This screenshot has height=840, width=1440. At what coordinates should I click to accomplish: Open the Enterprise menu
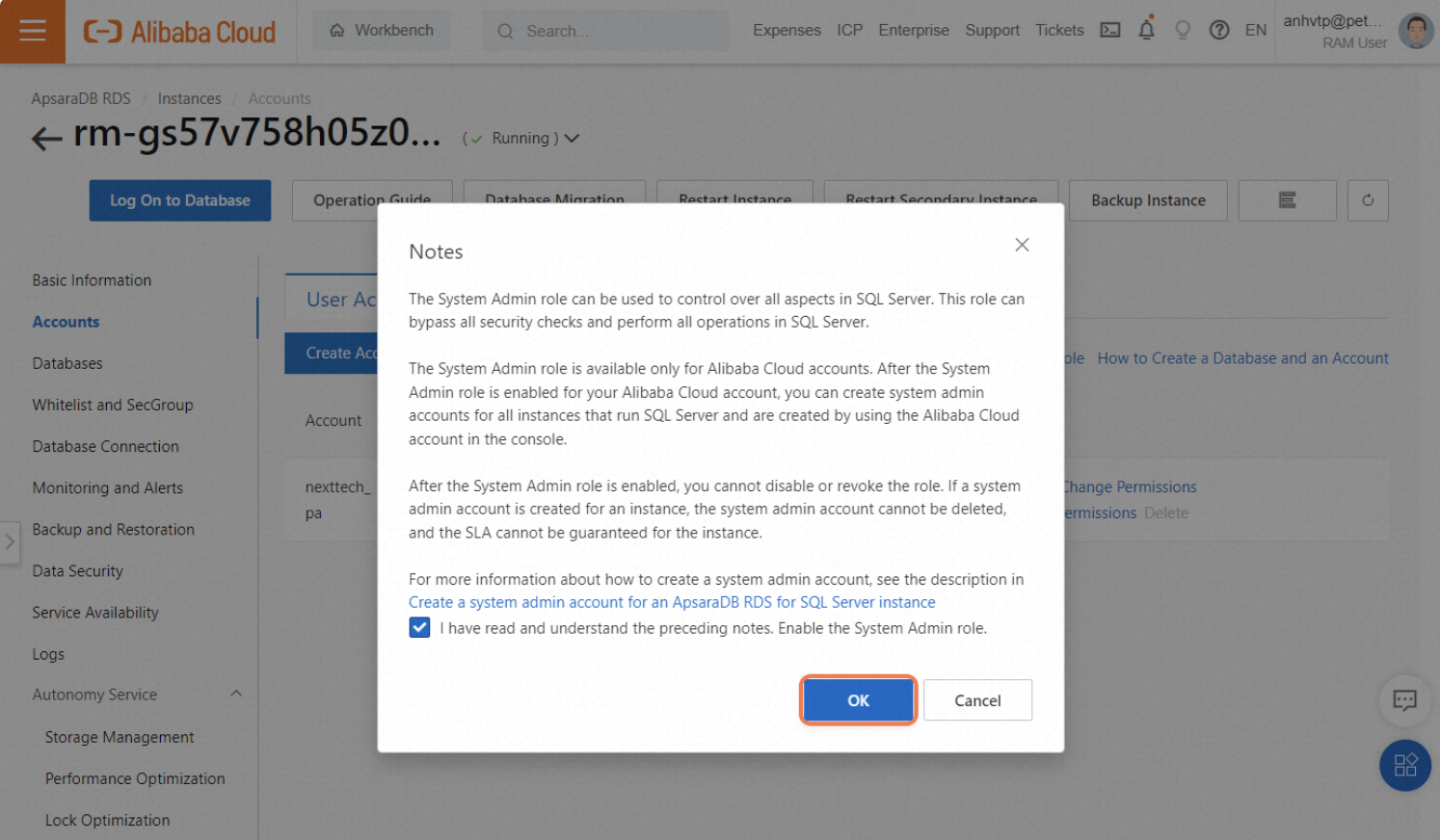pos(913,30)
